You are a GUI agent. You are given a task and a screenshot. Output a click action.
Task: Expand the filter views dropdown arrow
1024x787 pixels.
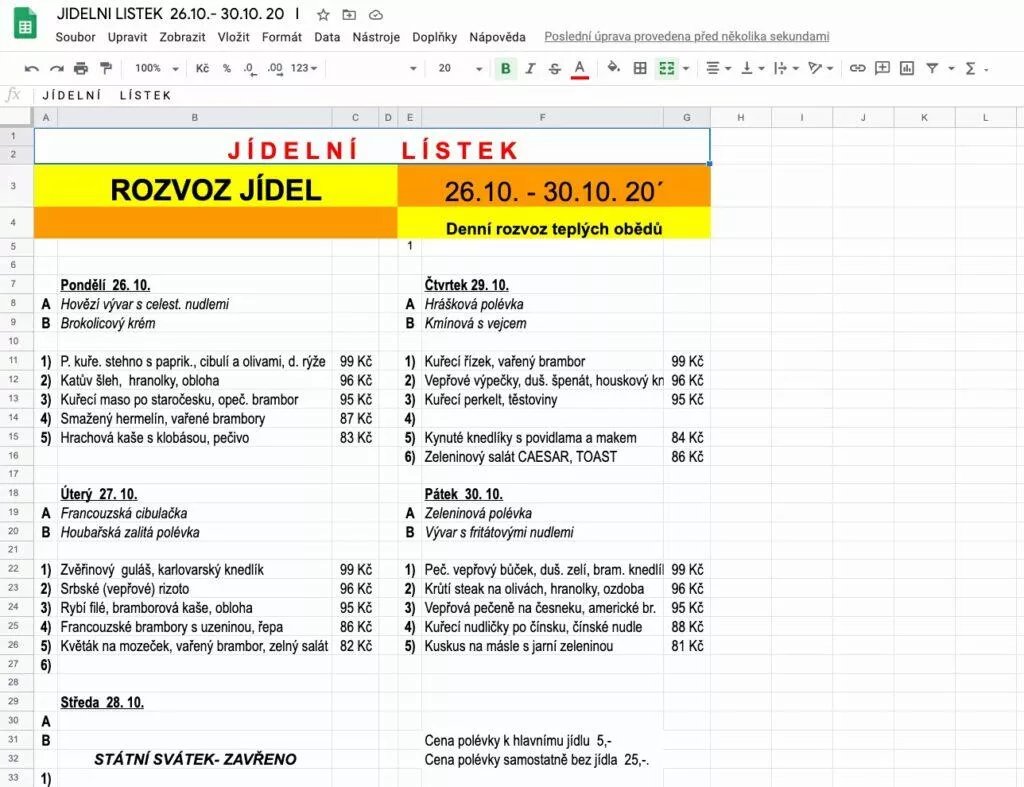[952, 69]
